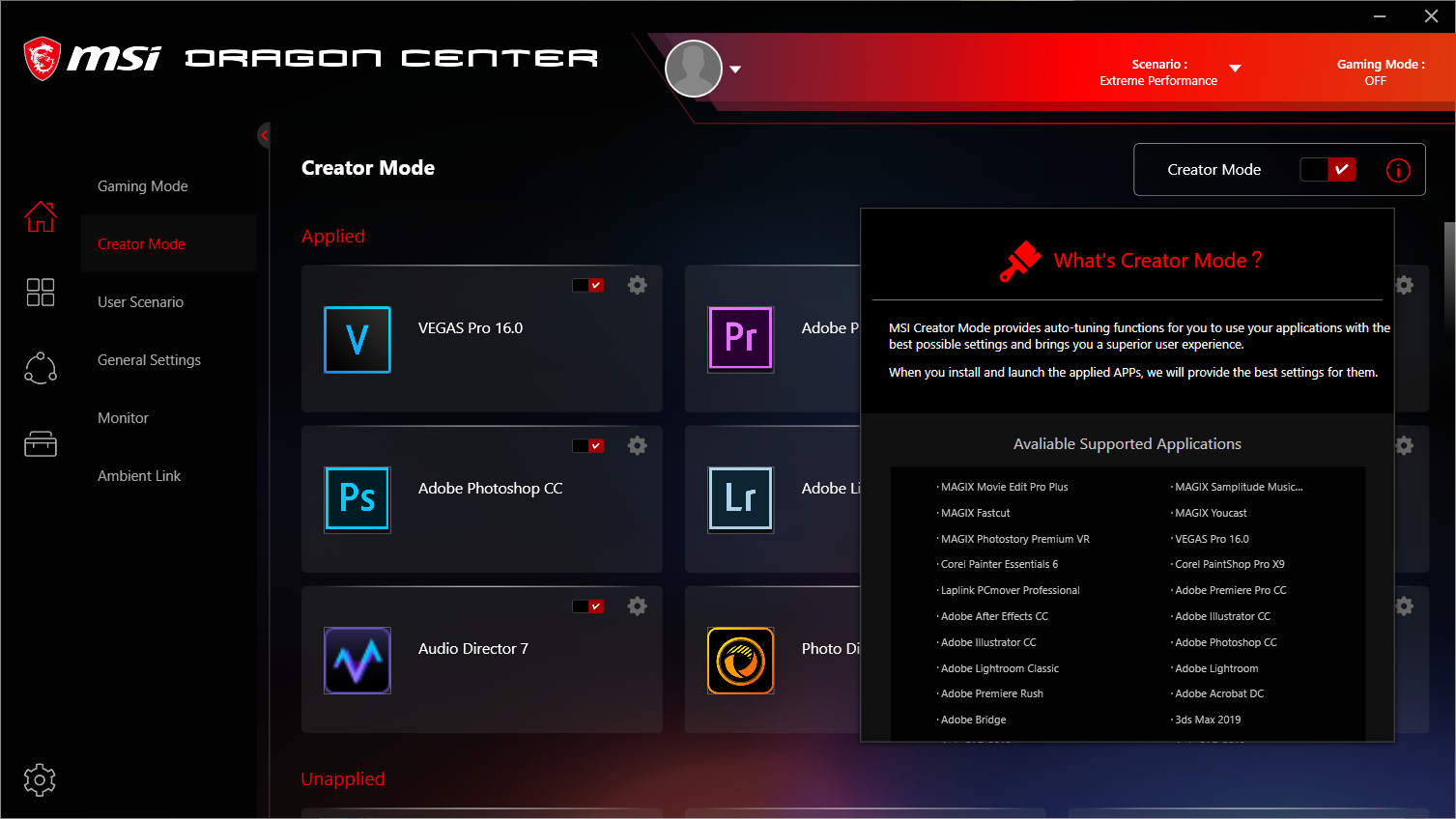The height and width of the screenshot is (819, 1456).
Task: Open the toolbox icon in the sidebar
Action: (x=41, y=443)
